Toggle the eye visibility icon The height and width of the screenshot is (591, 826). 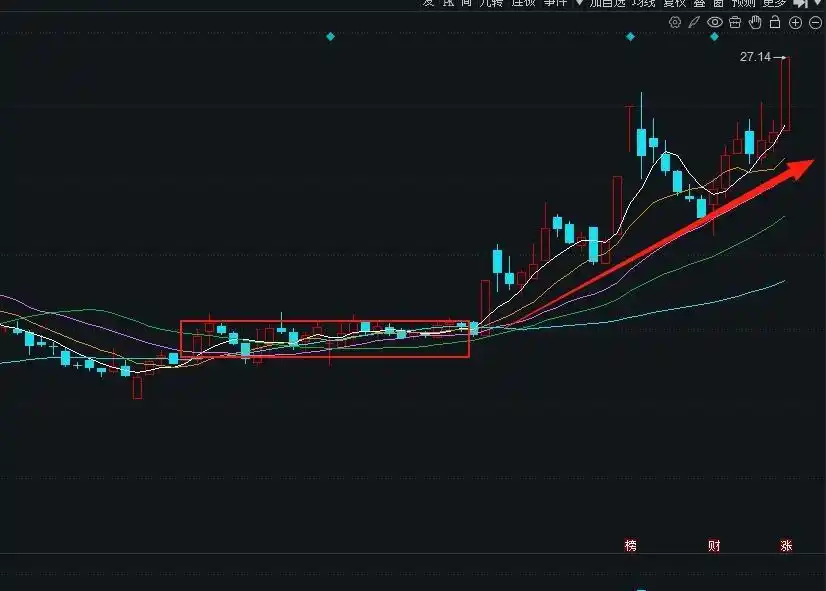tap(715, 22)
